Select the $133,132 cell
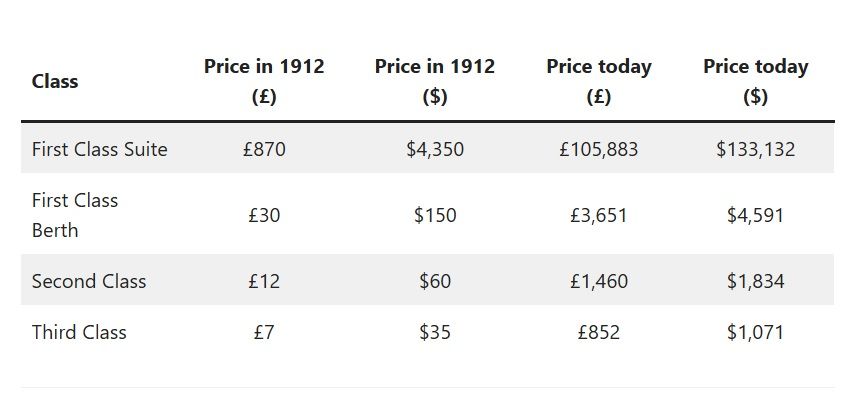 [x=756, y=149]
